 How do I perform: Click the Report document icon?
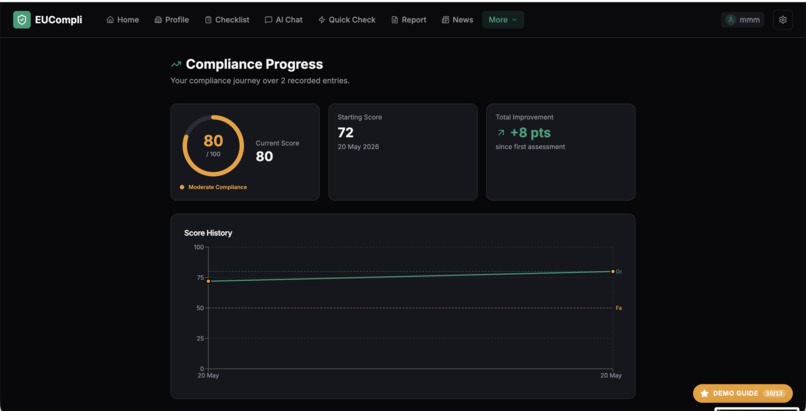click(395, 20)
